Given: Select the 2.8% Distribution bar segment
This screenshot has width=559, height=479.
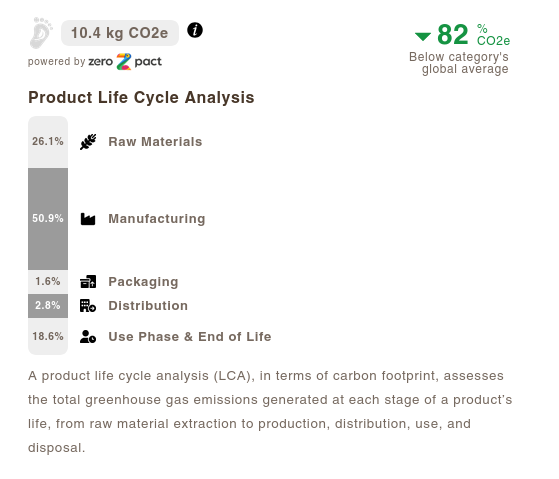Looking at the screenshot, I should [x=48, y=306].
